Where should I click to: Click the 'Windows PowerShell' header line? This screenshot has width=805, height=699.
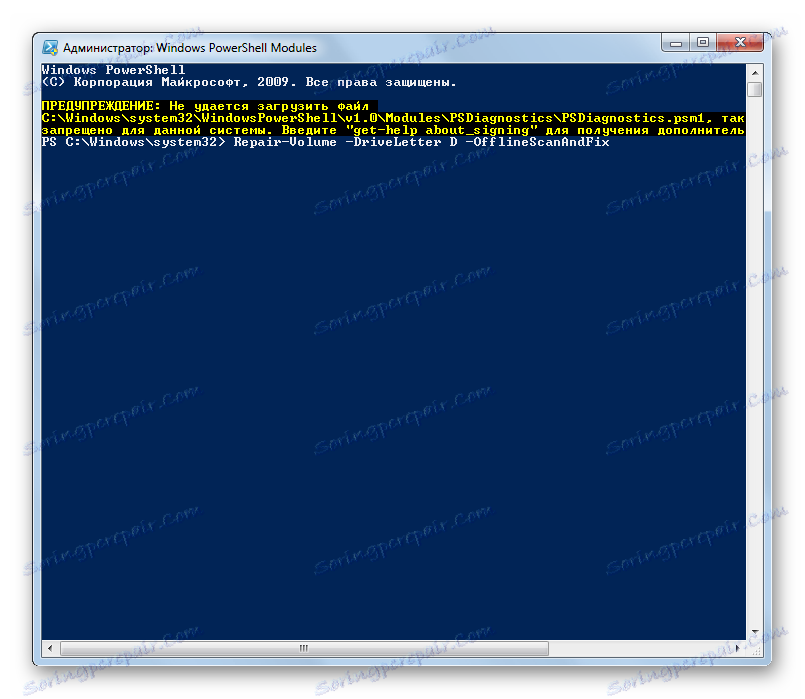point(113,70)
